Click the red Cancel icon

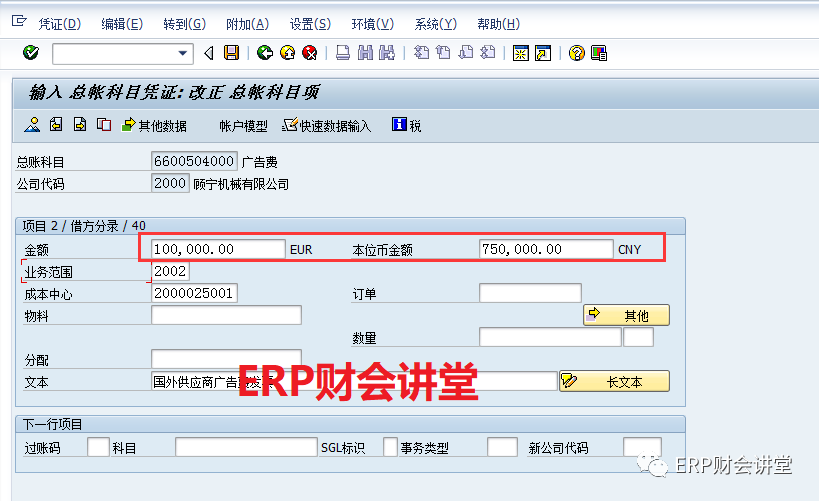[310, 53]
